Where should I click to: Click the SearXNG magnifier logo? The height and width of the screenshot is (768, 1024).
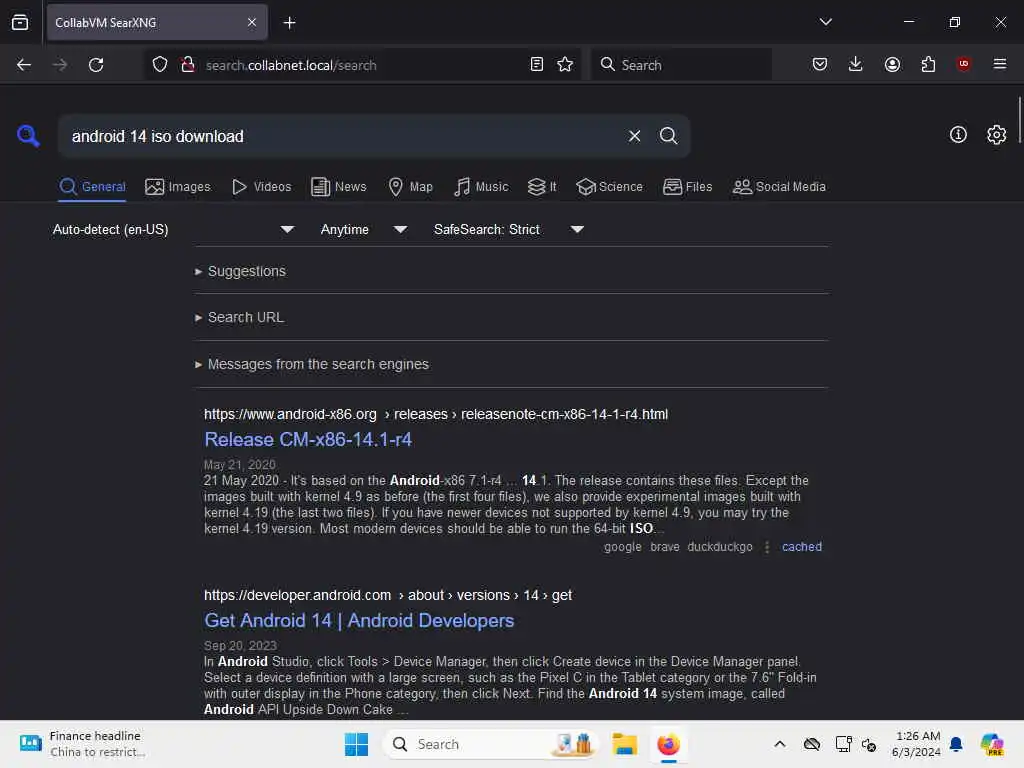28,136
